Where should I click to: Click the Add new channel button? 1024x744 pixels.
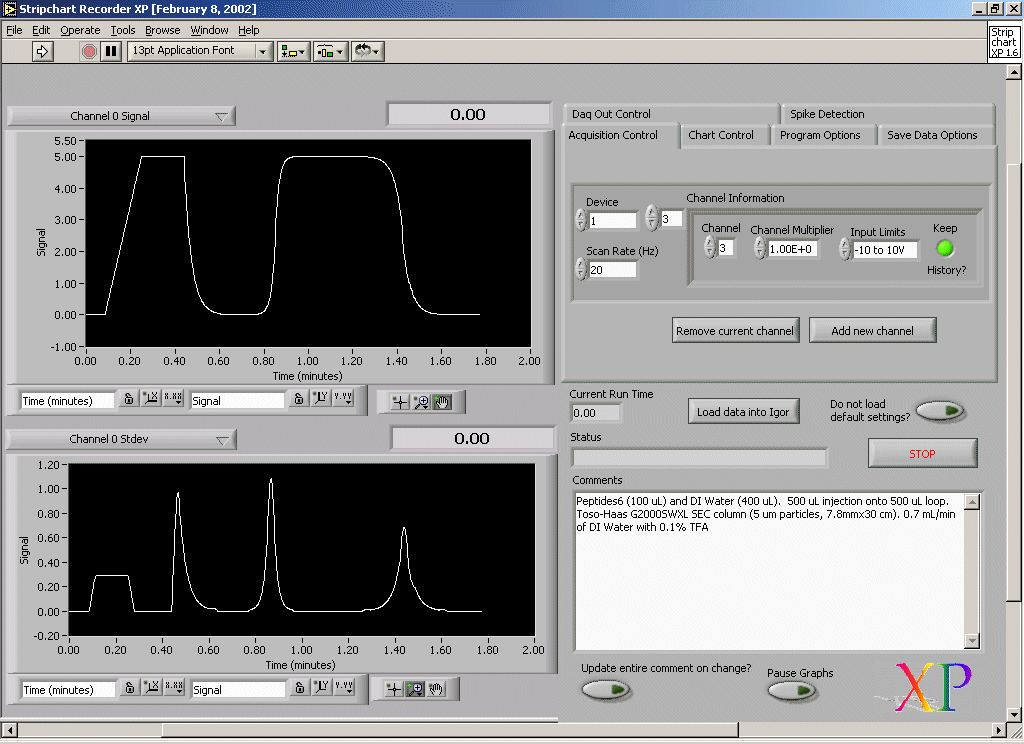pos(872,331)
